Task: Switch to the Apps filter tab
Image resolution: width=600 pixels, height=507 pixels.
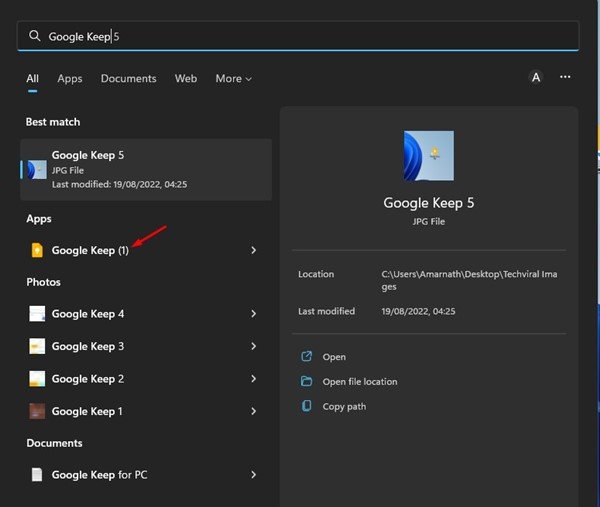Action: [70, 79]
